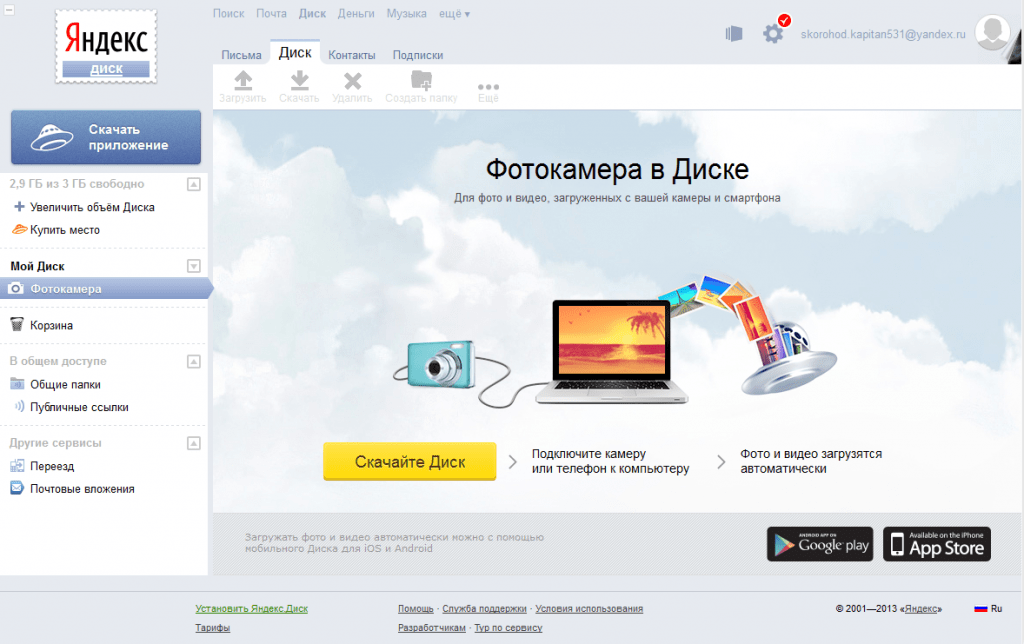Viewport: 1024px width, 644px height.
Task: Select the Диск tab
Action: coord(295,53)
